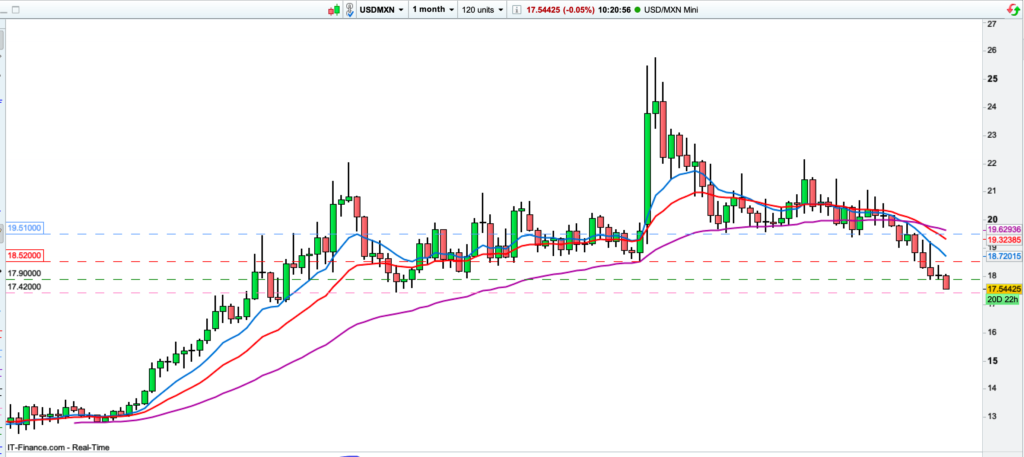Image resolution: width=1024 pixels, height=457 pixels.
Task: Open the instrument info icon
Action: [x=518, y=9]
